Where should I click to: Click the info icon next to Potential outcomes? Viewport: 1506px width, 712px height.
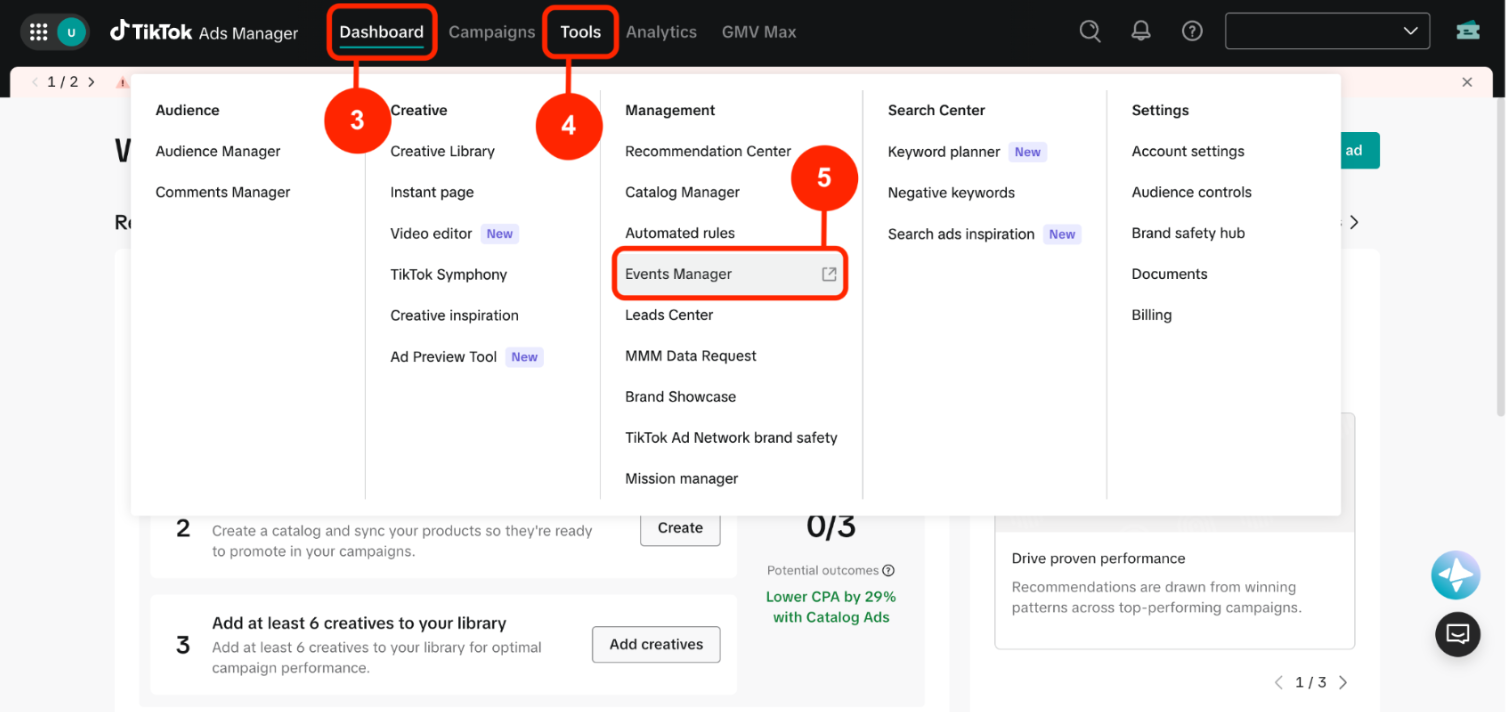pyautogui.click(x=888, y=570)
